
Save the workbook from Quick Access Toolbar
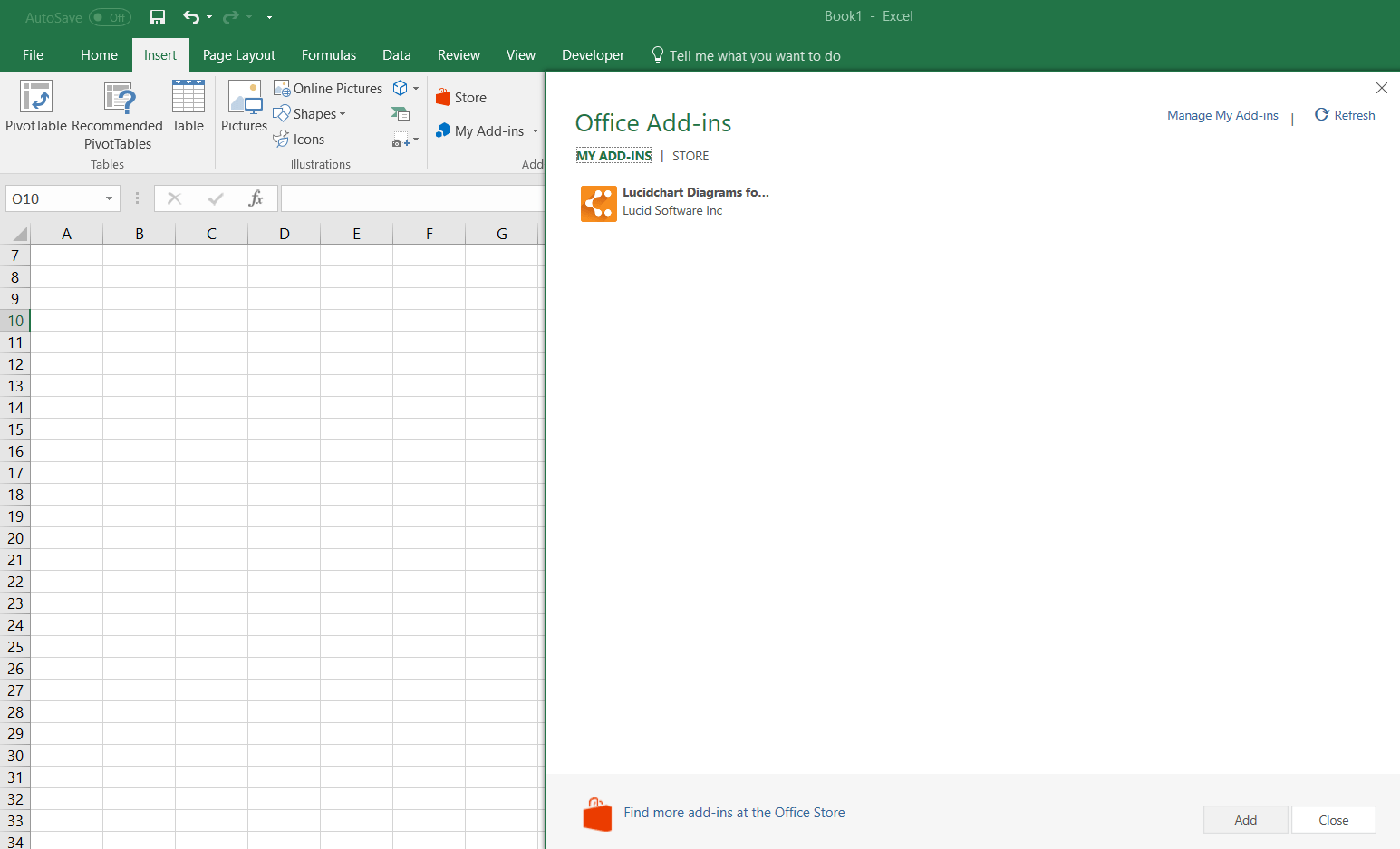click(x=157, y=16)
